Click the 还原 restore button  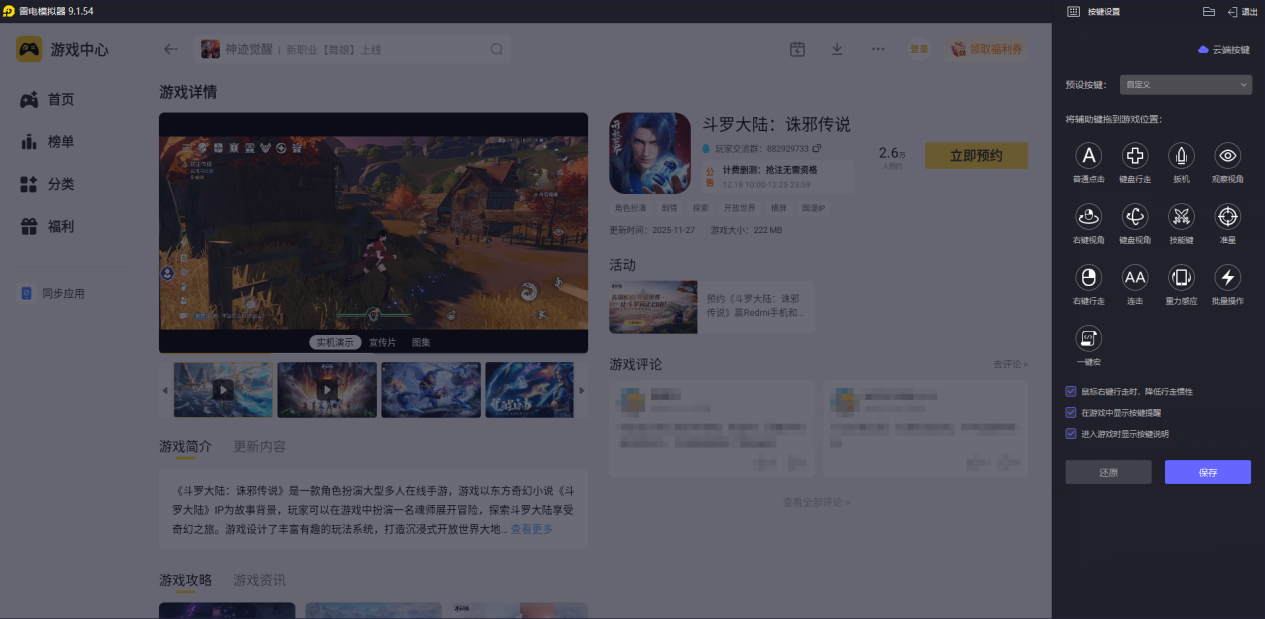[1108, 472]
